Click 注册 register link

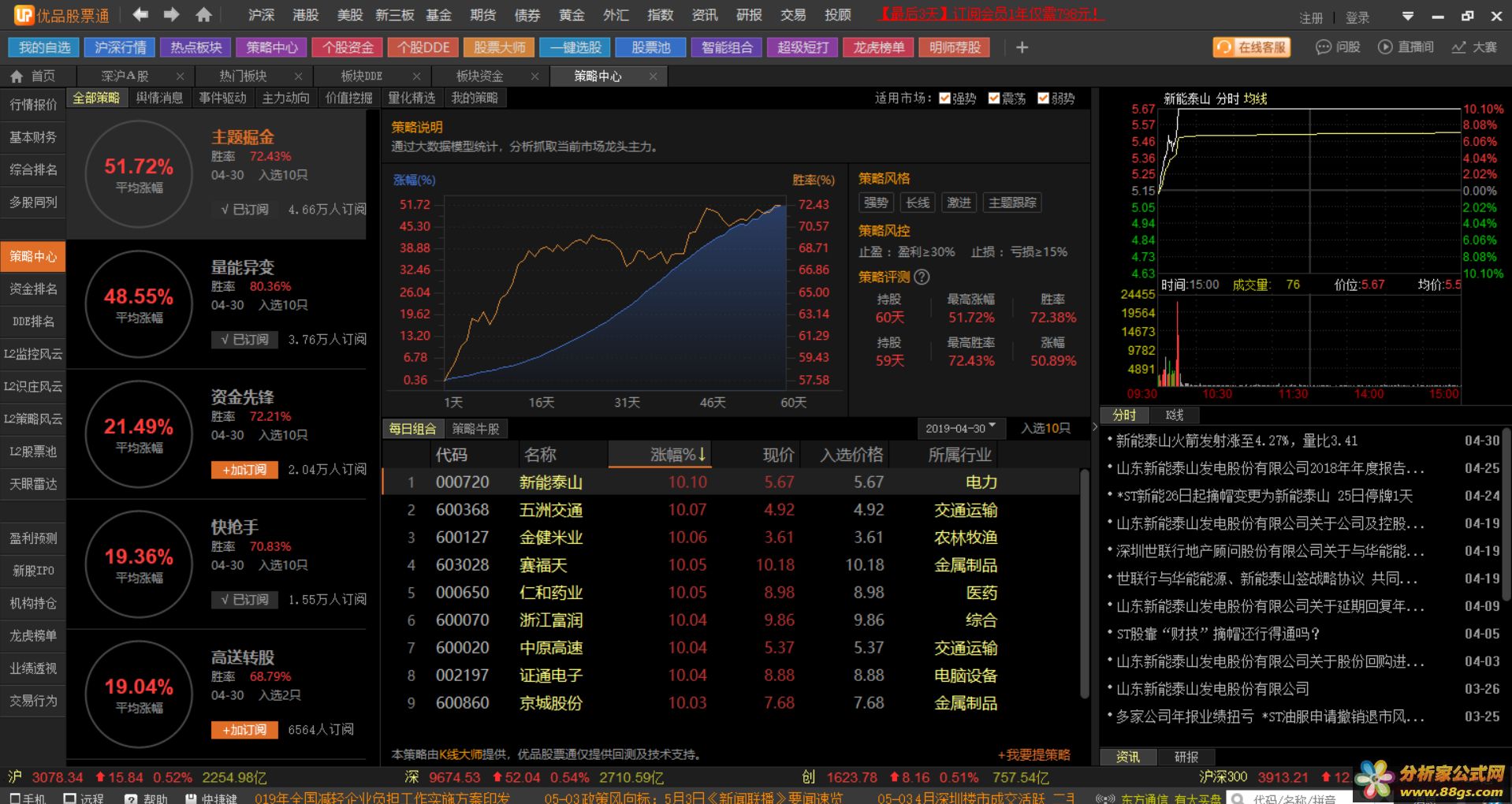(1311, 17)
